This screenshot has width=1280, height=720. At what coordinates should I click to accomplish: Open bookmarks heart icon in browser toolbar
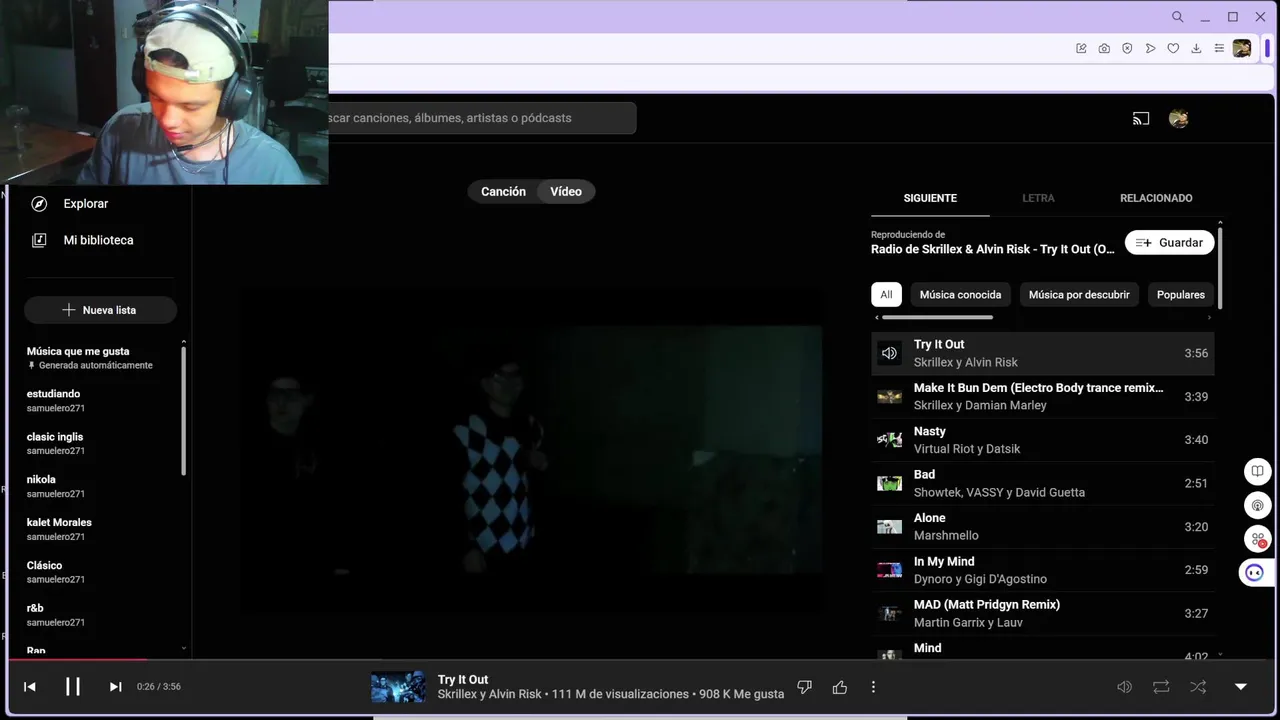pyautogui.click(x=1173, y=48)
